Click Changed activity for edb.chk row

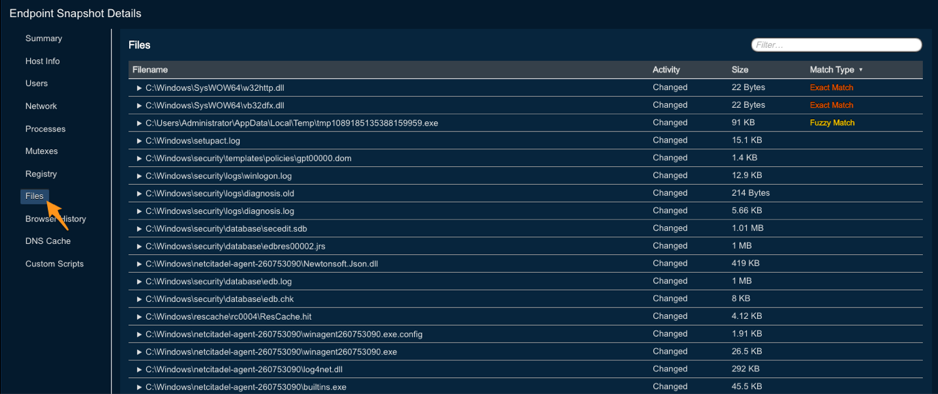(x=670, y=299)
